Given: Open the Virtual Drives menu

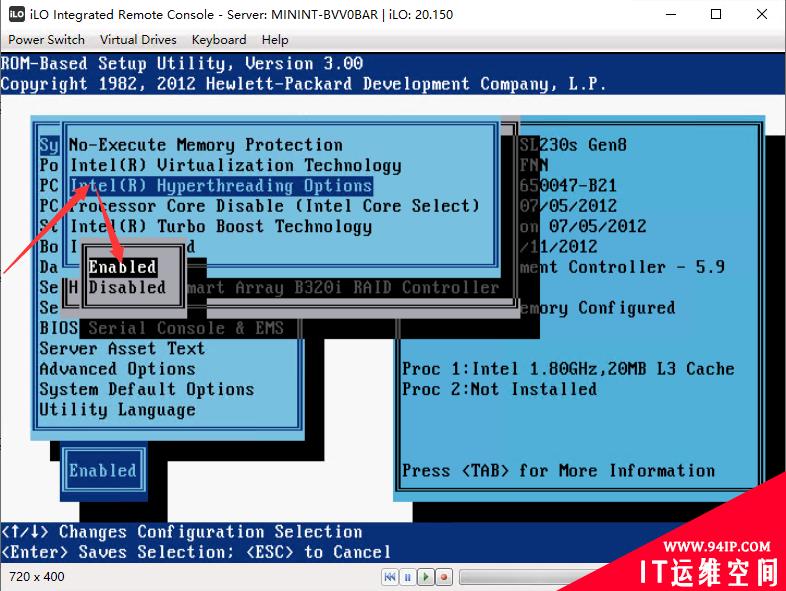Looking at the screenshot, I should click(138, 40).
